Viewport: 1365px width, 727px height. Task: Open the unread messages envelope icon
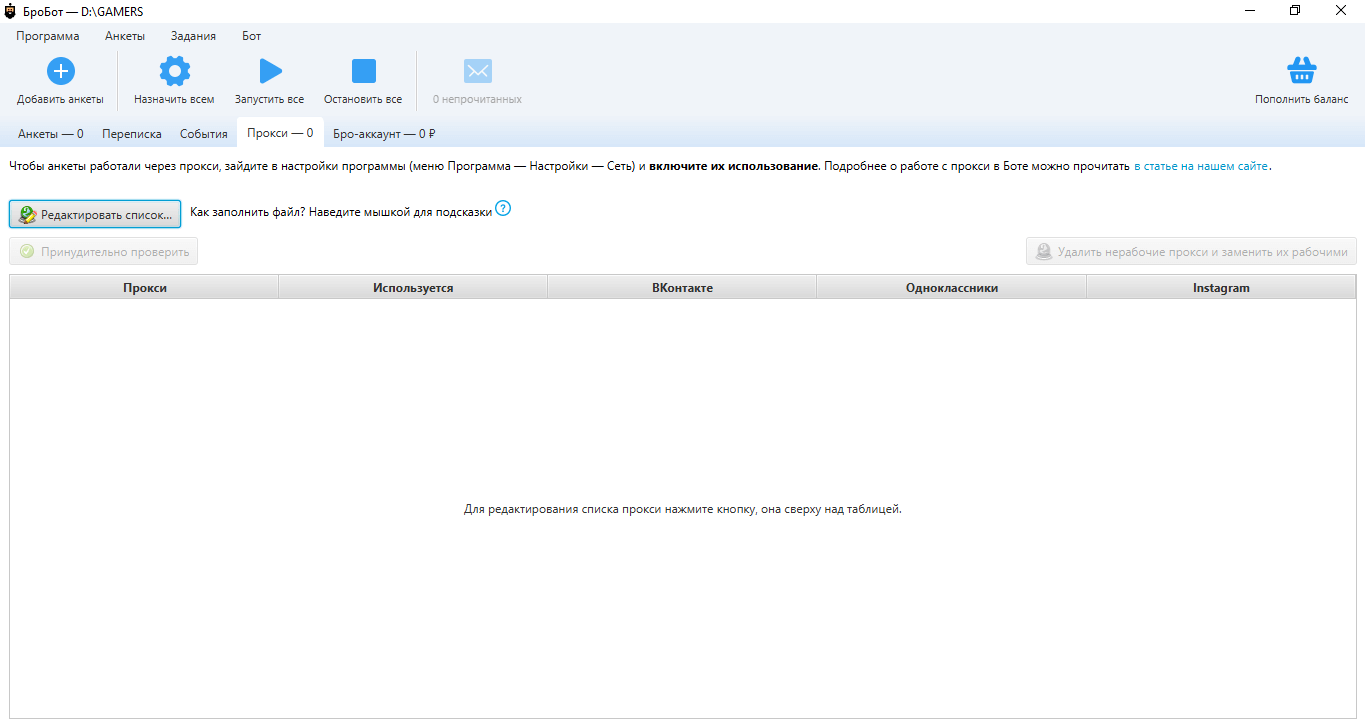(477, 71)
